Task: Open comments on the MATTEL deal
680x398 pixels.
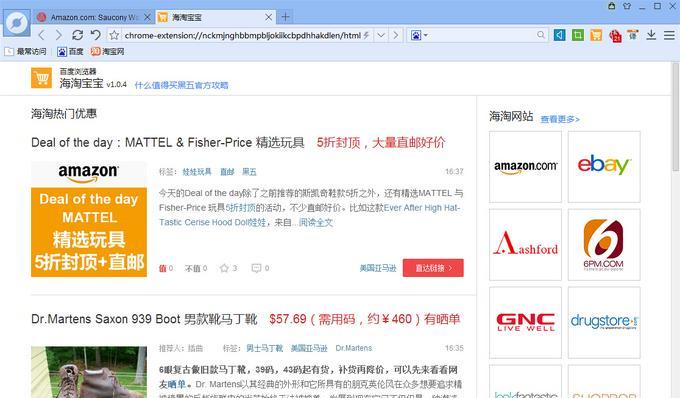Action: click(260, 268)
